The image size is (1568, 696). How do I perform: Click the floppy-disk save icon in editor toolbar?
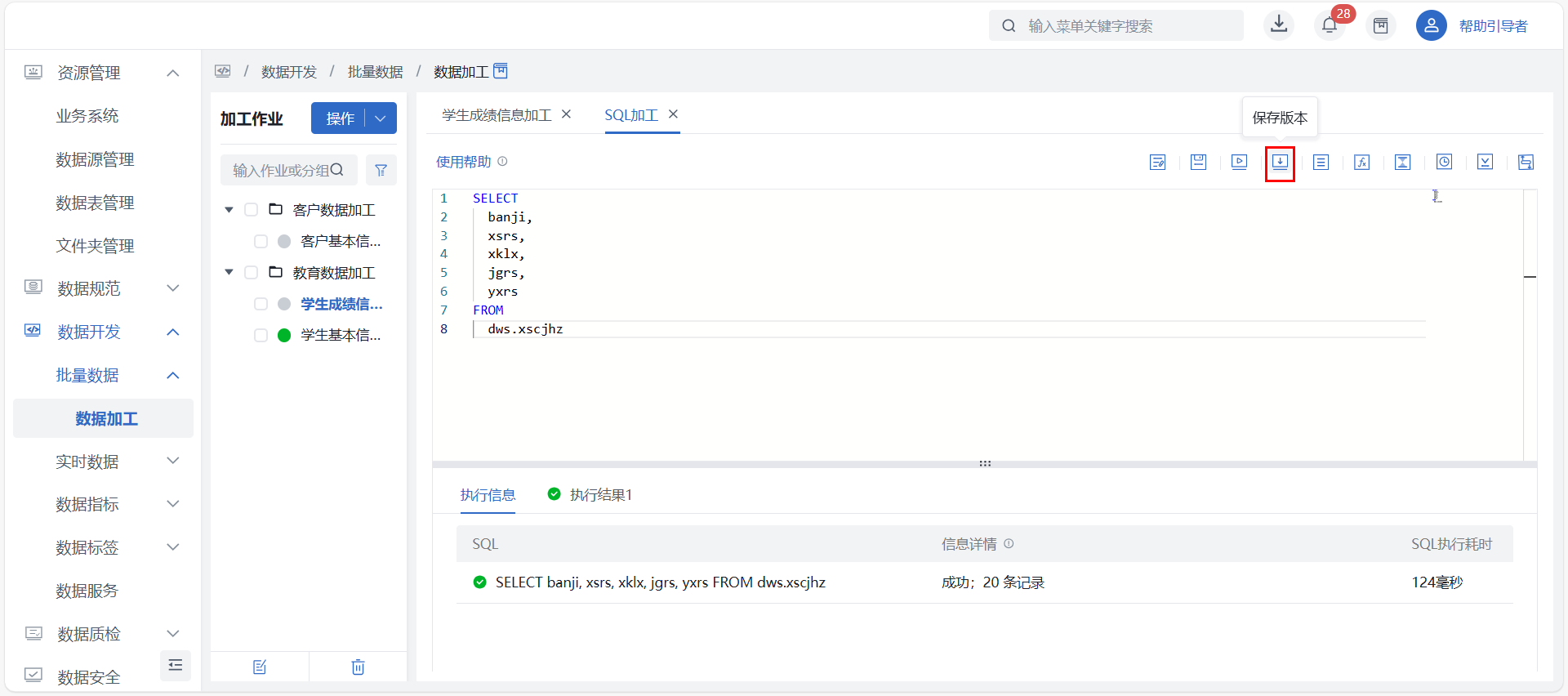tap(1198, 162)
